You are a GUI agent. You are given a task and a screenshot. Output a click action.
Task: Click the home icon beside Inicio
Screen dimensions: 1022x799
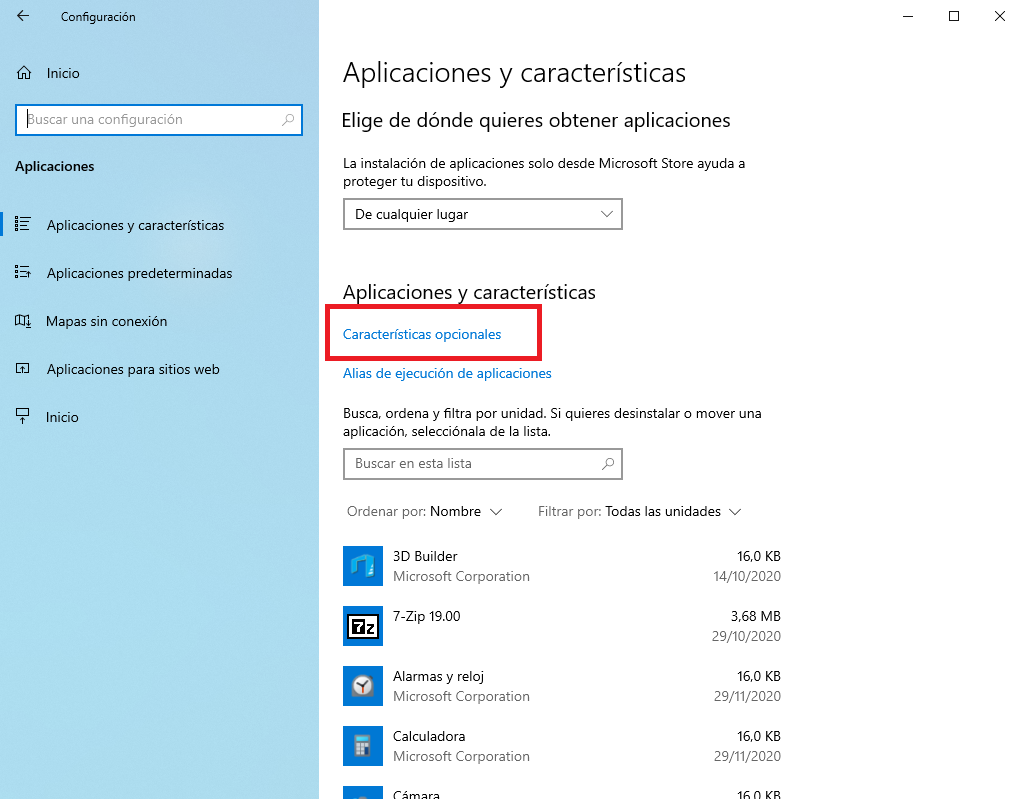point(24,73)
